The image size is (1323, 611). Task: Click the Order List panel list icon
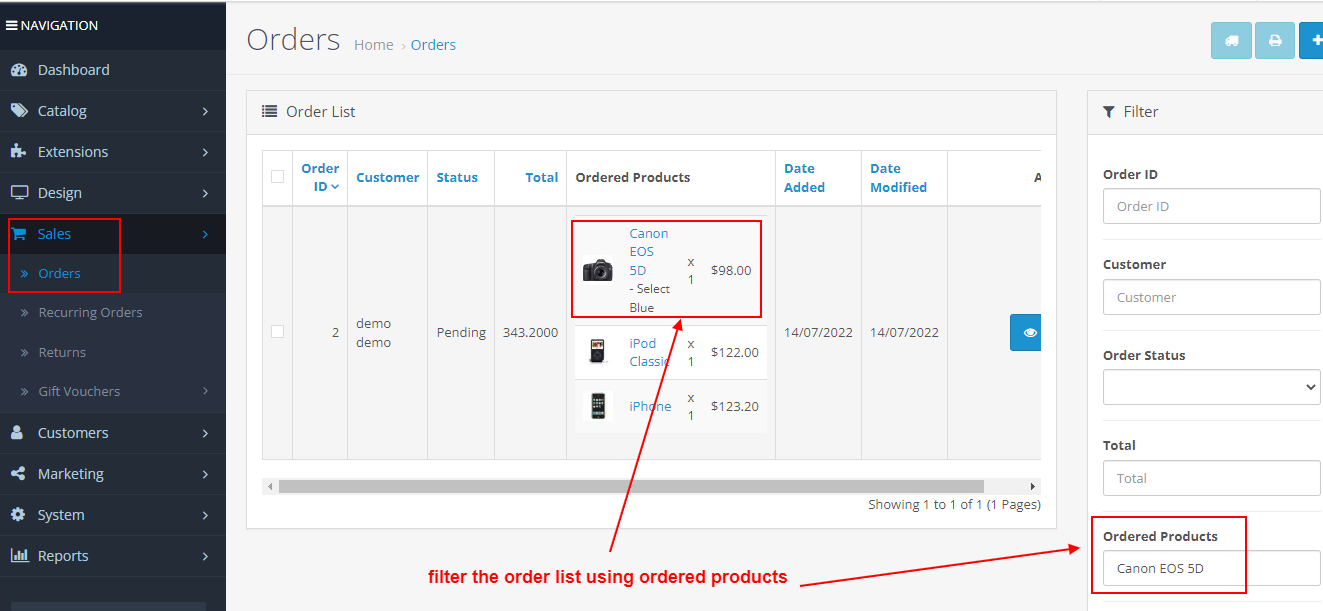pyautogui.click(x=269, y=111)
